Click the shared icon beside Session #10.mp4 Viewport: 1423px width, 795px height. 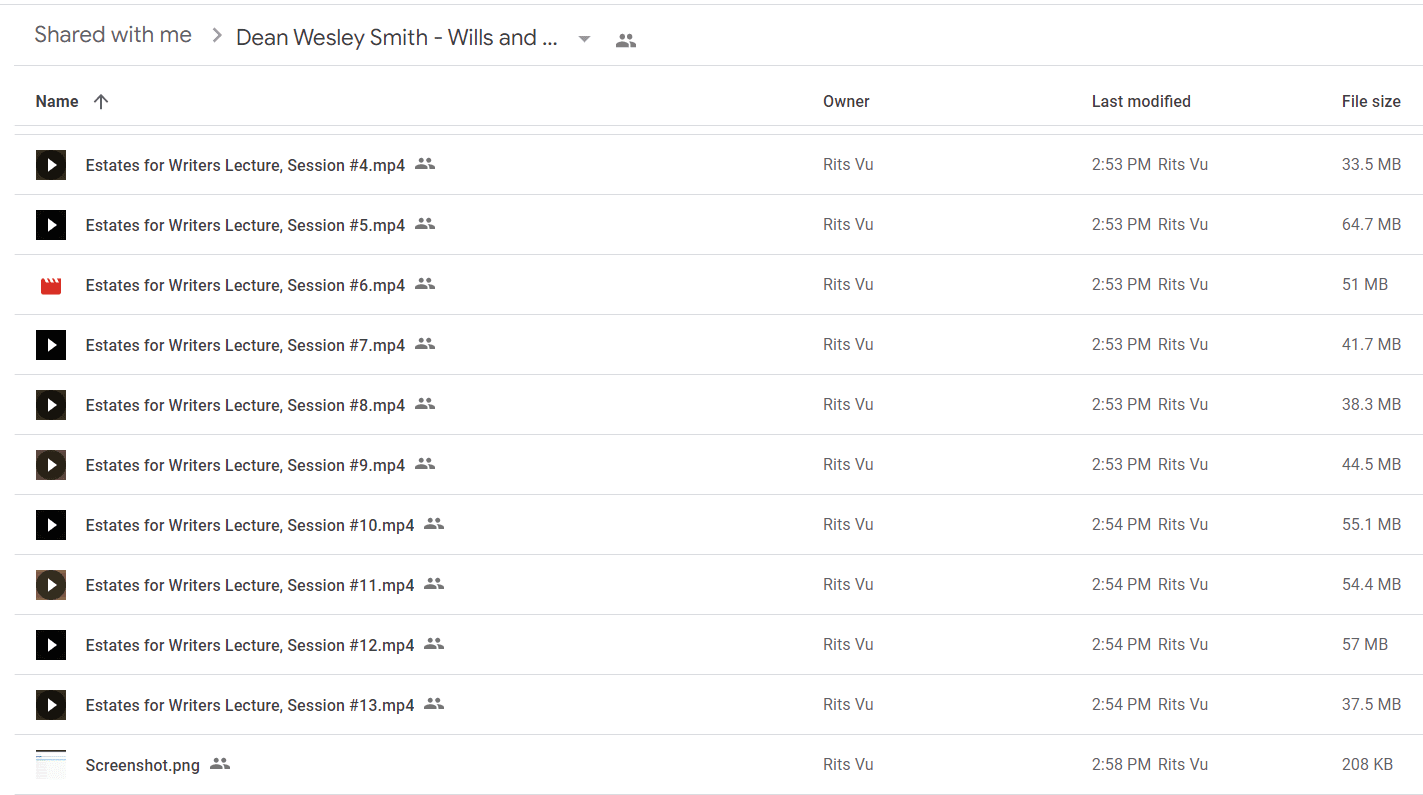[x=434, y=524]
